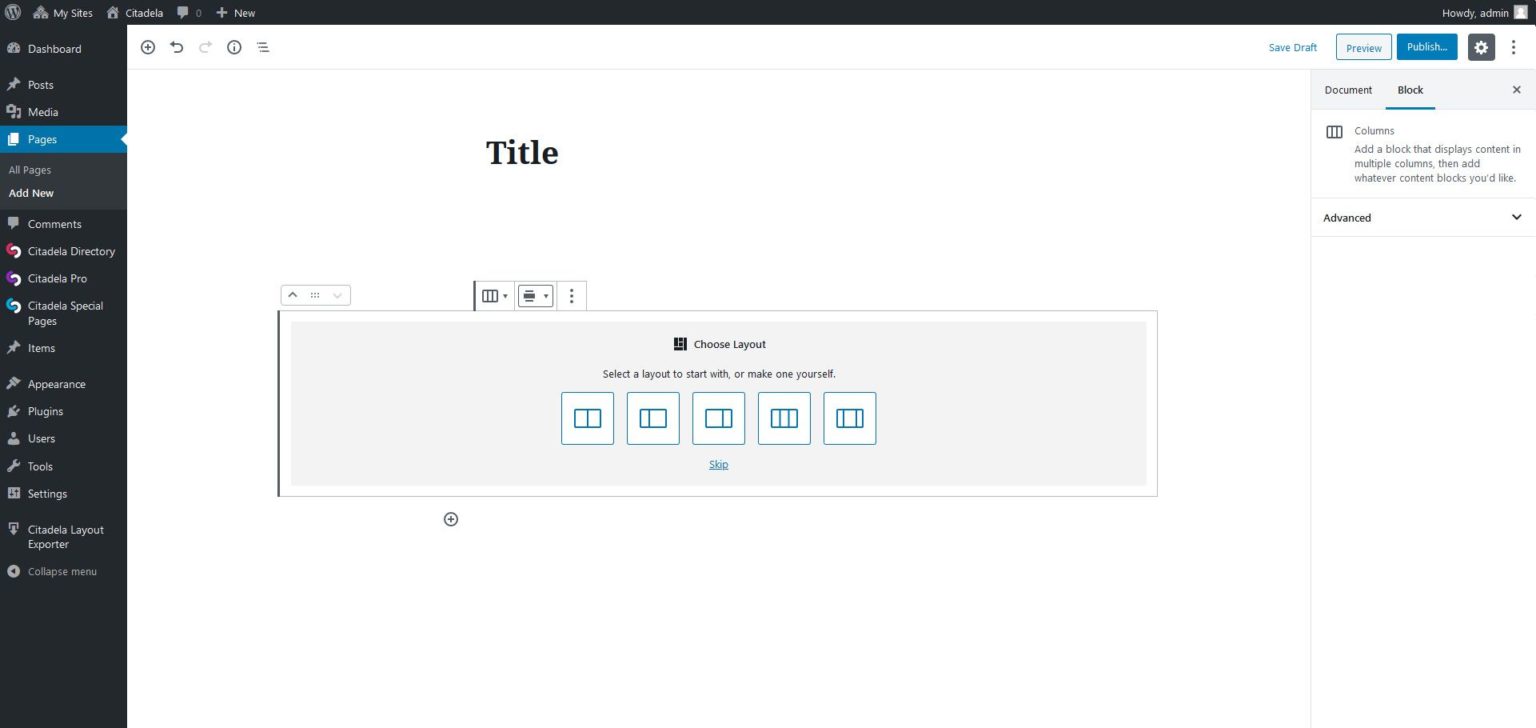Image resolution: width=1536 pixels, height=728 pixels.
Task: Click the Skip link under layout choices
Action: 718,464
